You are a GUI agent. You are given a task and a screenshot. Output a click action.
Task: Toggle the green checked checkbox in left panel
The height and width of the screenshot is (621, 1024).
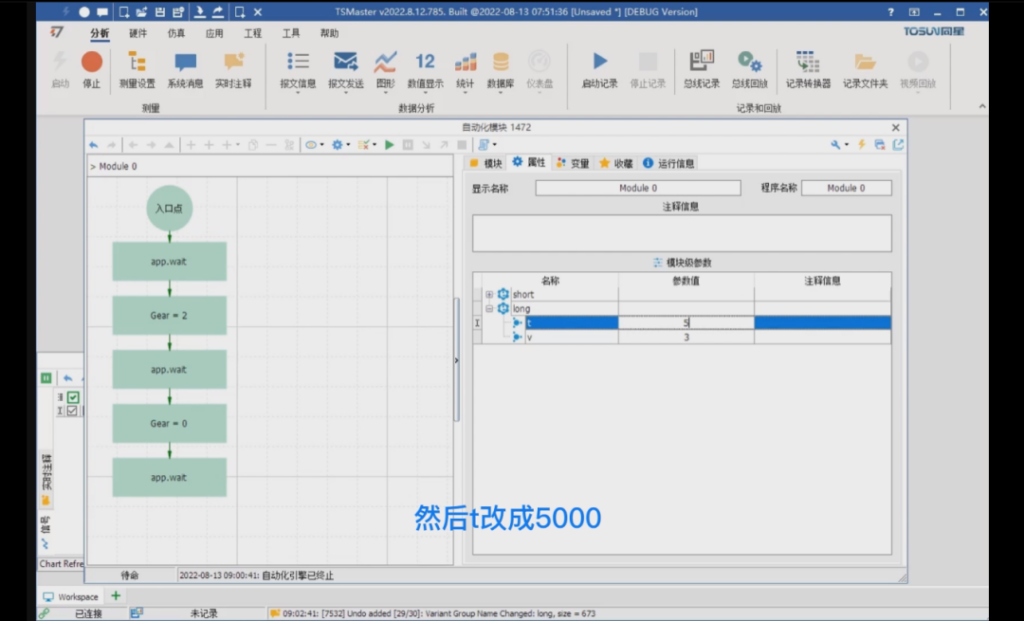coord(73,397)
